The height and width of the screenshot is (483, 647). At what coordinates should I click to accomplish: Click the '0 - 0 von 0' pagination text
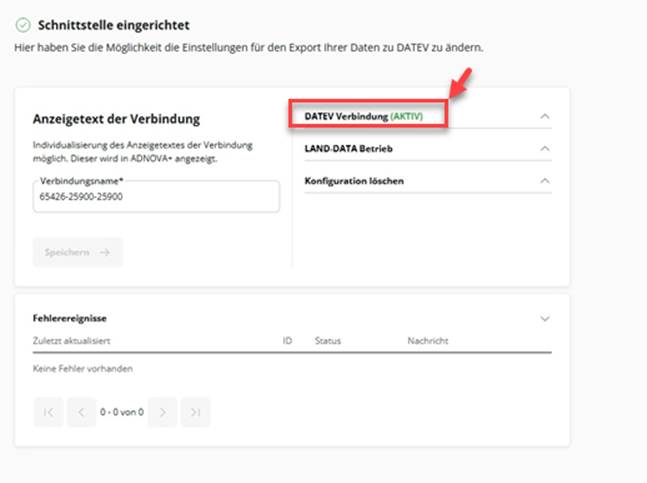tap(122, 412)
